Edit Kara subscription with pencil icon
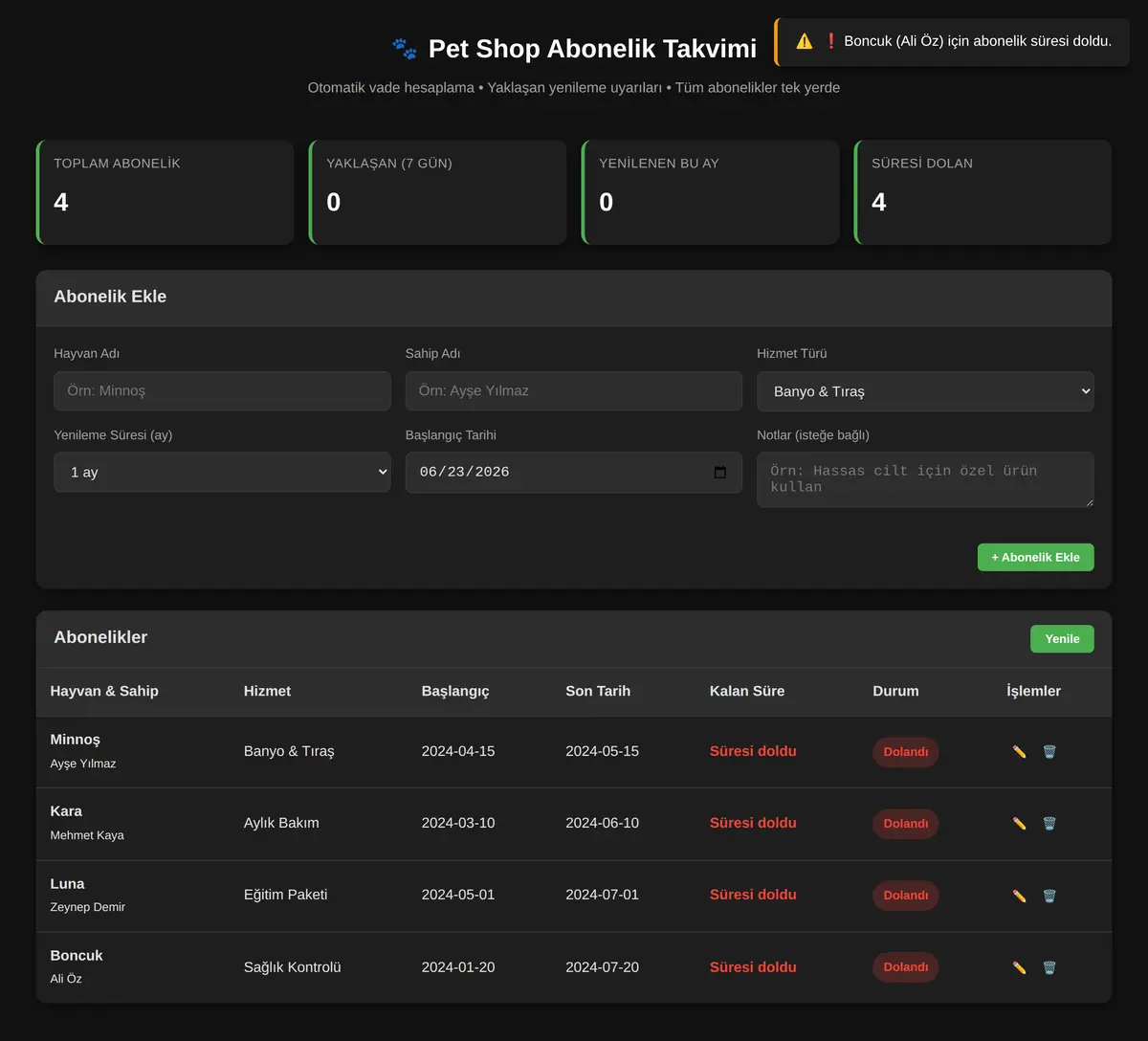The width and height of the screenshot is (1148, 1041). [1019, 824]
